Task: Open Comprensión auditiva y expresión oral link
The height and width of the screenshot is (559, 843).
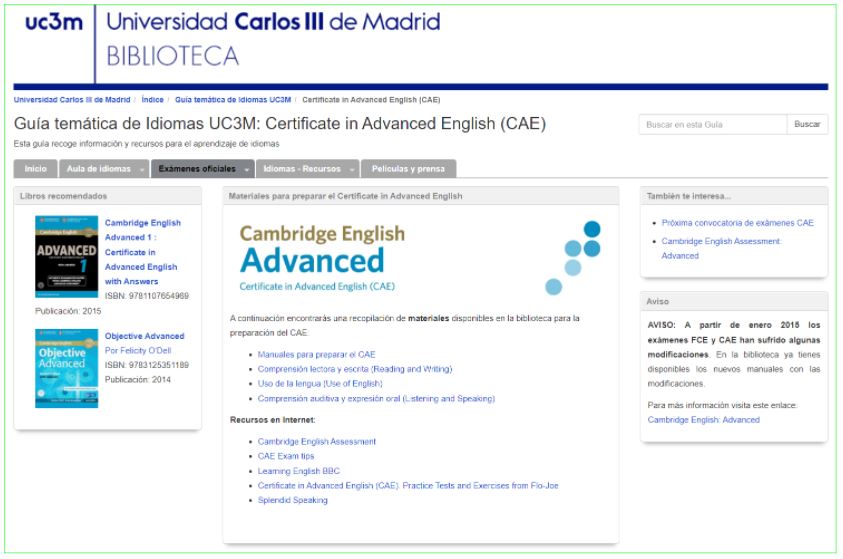Action: 376,399
